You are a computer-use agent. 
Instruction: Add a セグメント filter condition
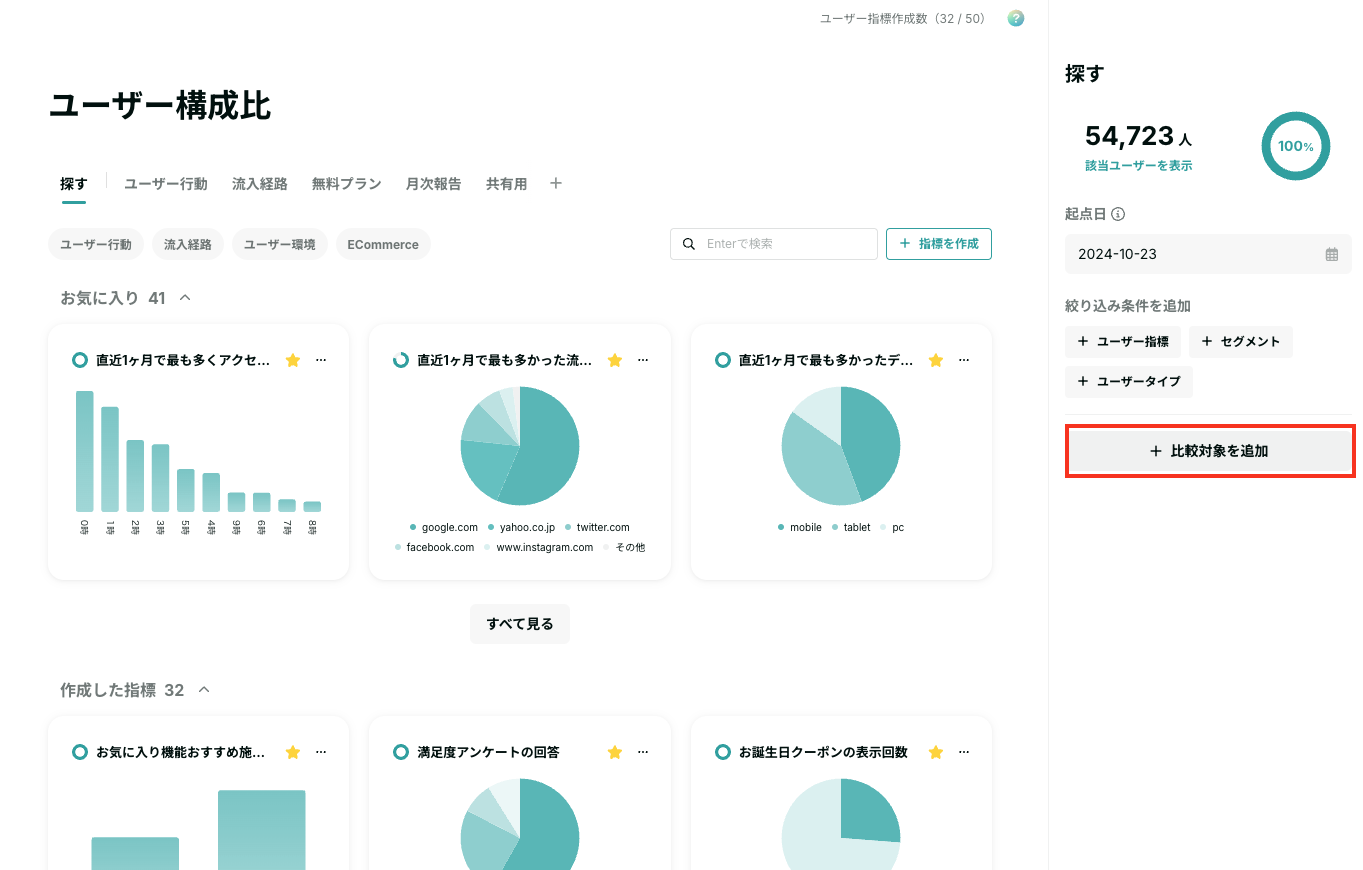coord(1241,342)
